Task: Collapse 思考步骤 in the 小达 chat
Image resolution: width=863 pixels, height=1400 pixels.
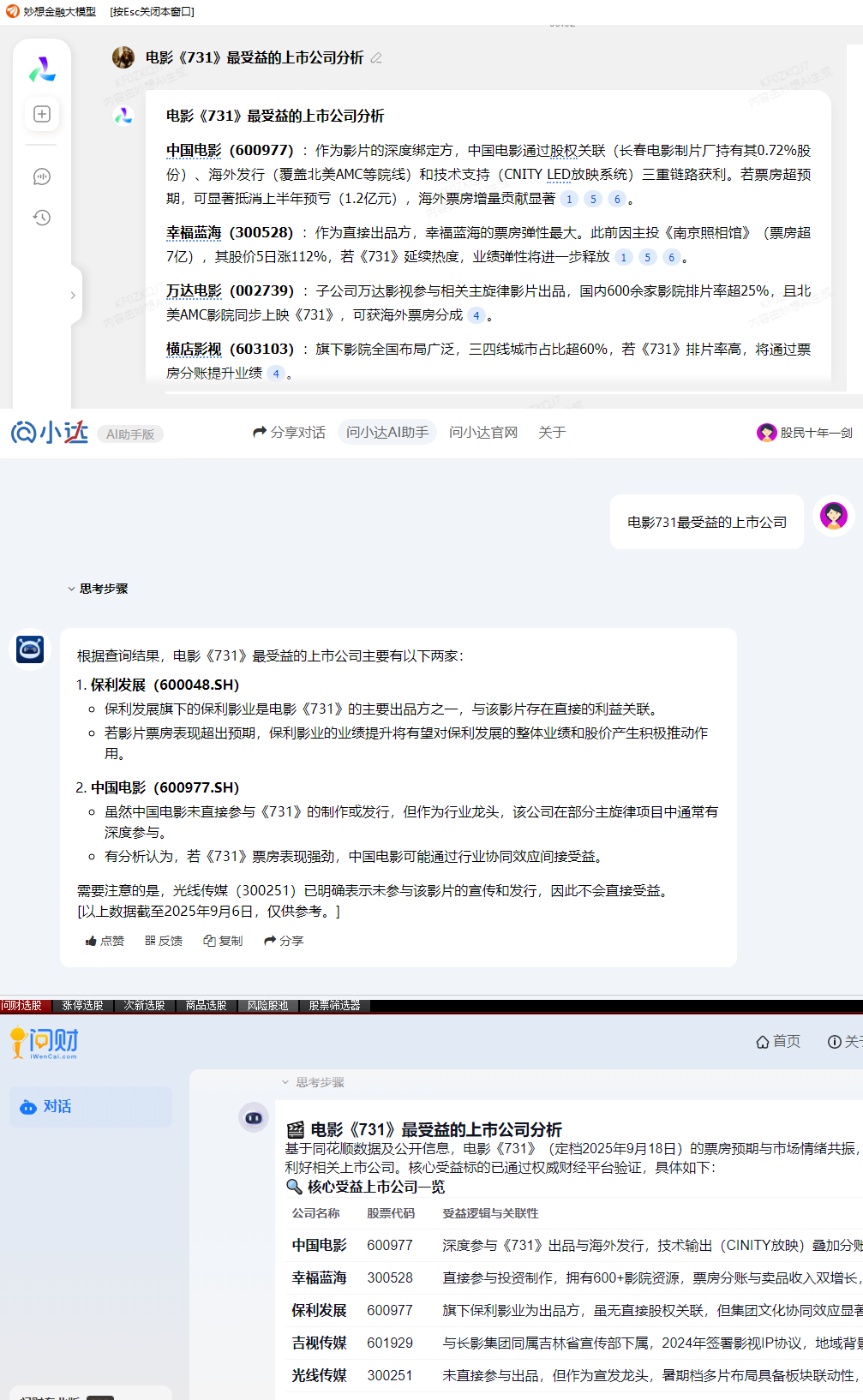Action: (98, 589)
